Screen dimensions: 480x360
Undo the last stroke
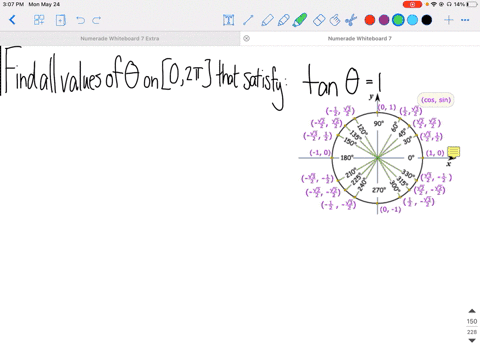click(x=80, y=20)
